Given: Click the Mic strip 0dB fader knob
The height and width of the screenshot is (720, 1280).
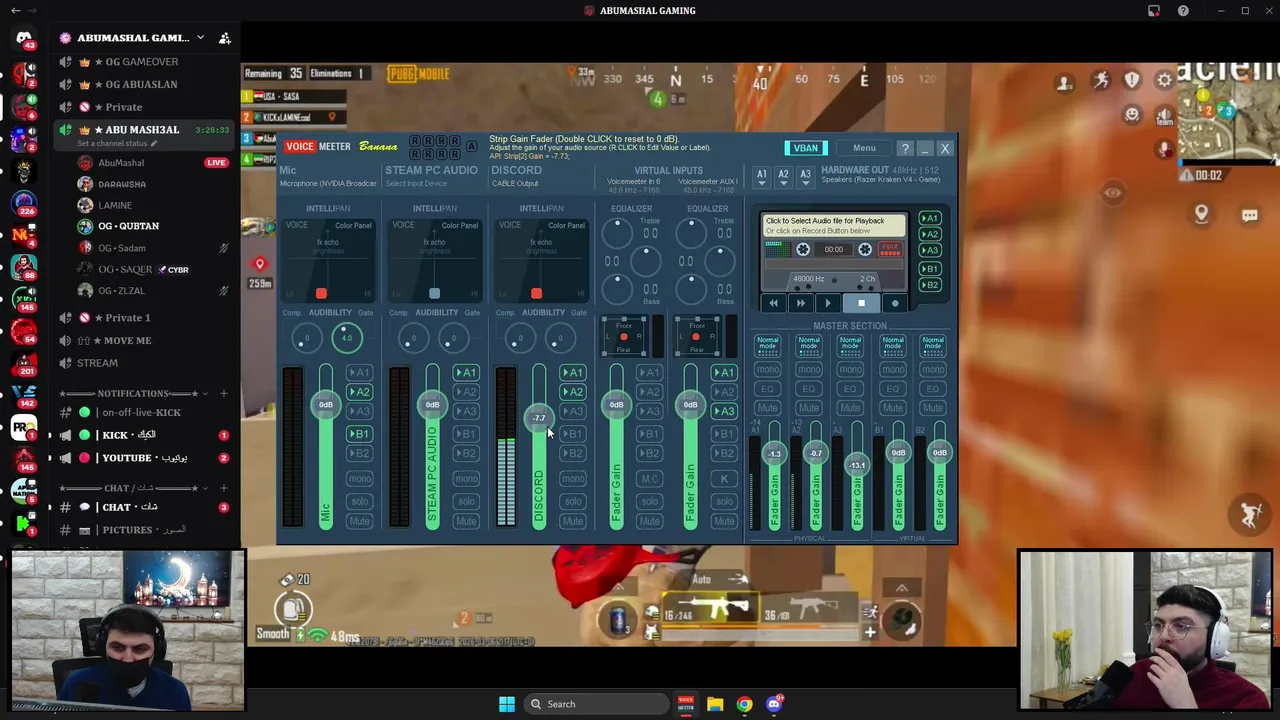Looking at the screenshot, I should click(x=325, y=405).
